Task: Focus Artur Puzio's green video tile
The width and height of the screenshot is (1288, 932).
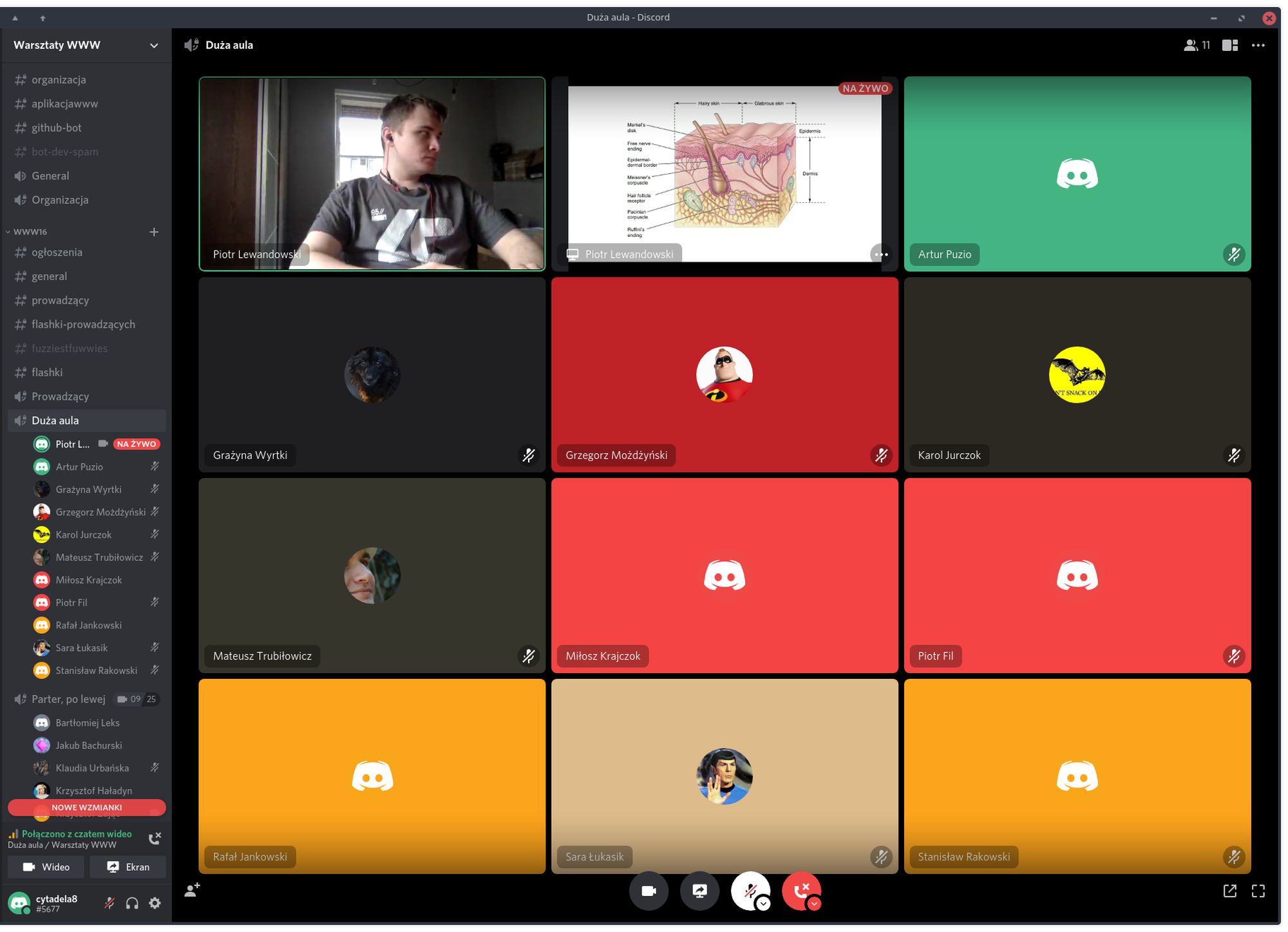Action: (x=1077, y=174)
